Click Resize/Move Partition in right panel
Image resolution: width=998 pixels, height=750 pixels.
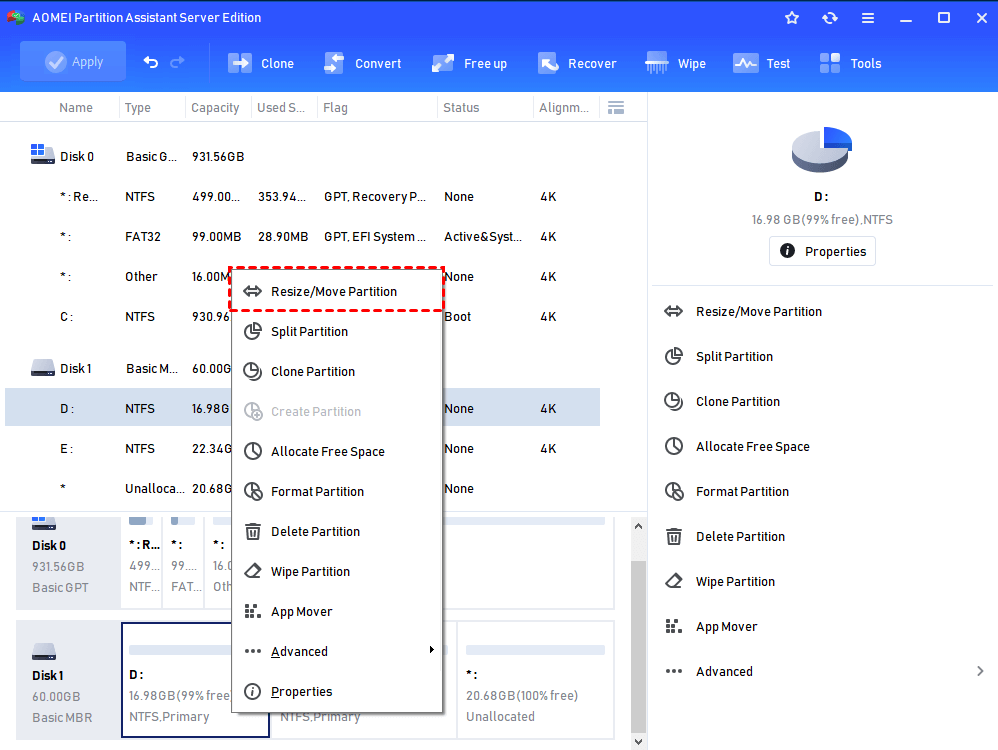point(743,311)
